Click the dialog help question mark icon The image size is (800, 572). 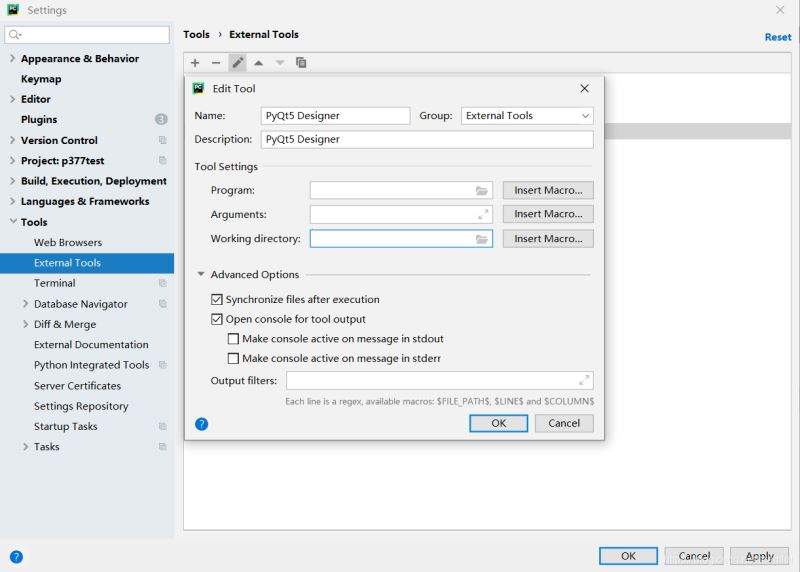[x=201, y=424]
